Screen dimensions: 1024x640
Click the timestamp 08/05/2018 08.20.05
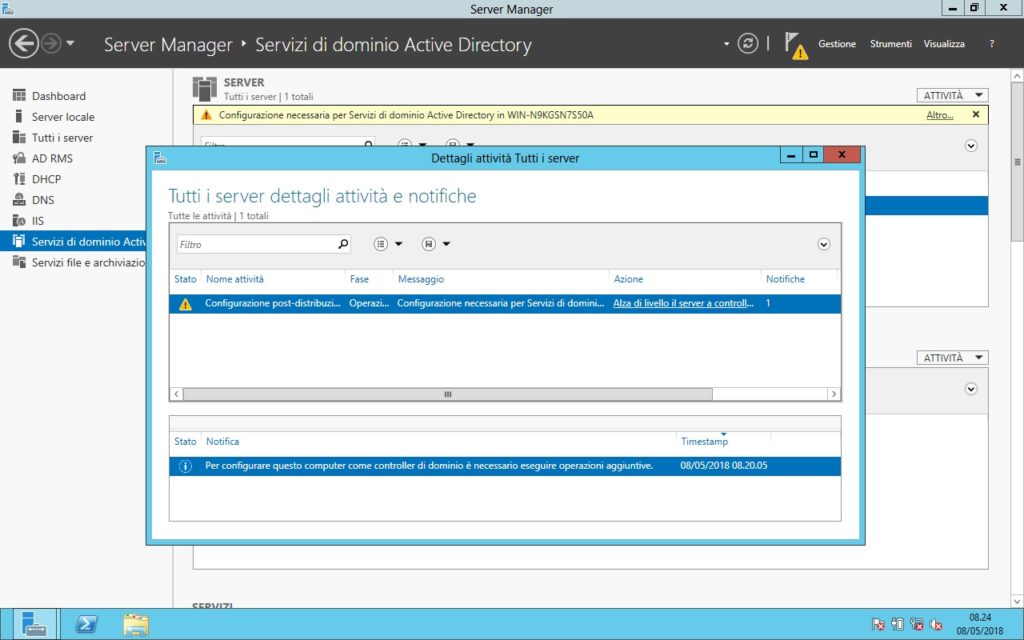(x=724, y=466)
